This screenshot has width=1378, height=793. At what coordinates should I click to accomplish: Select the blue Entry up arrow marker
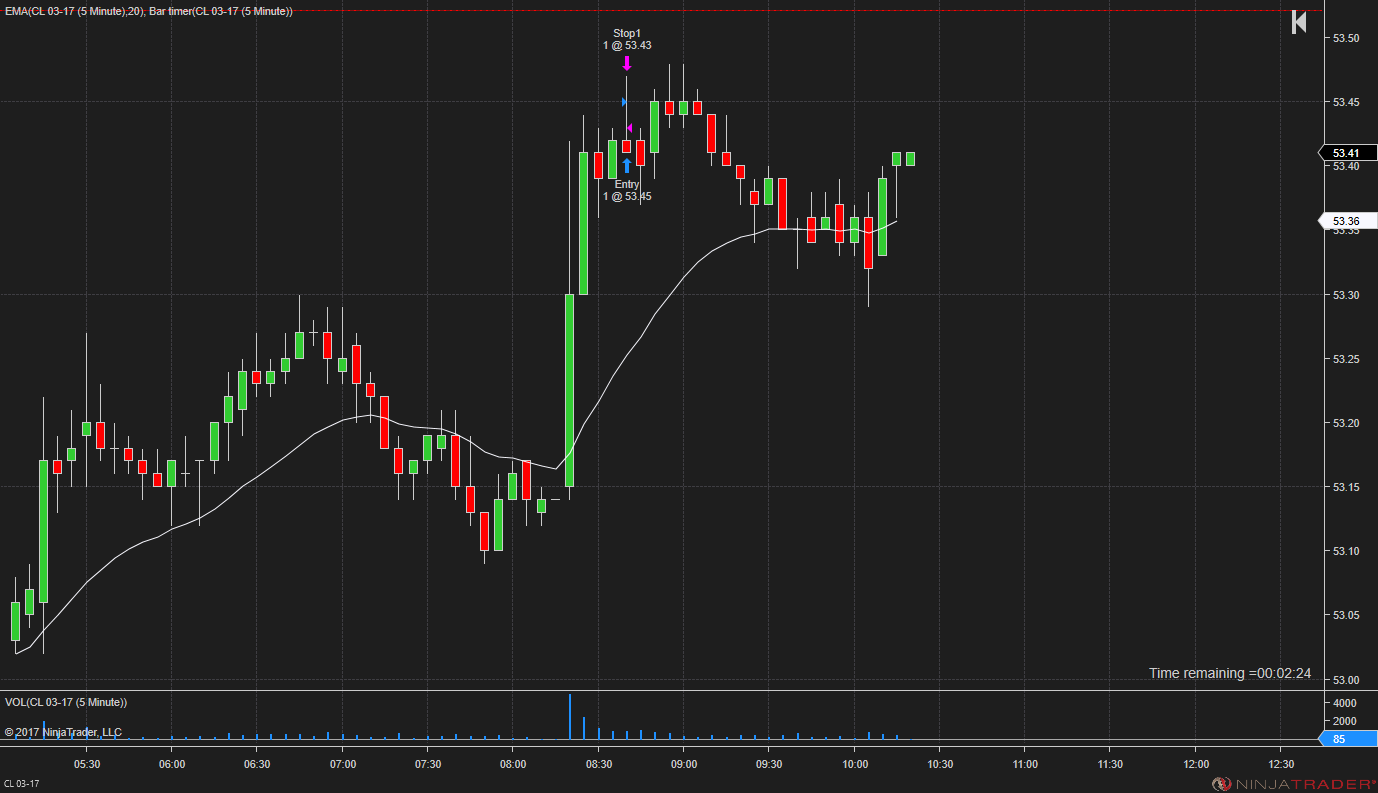pyautogui.click(x=627, y=166)
